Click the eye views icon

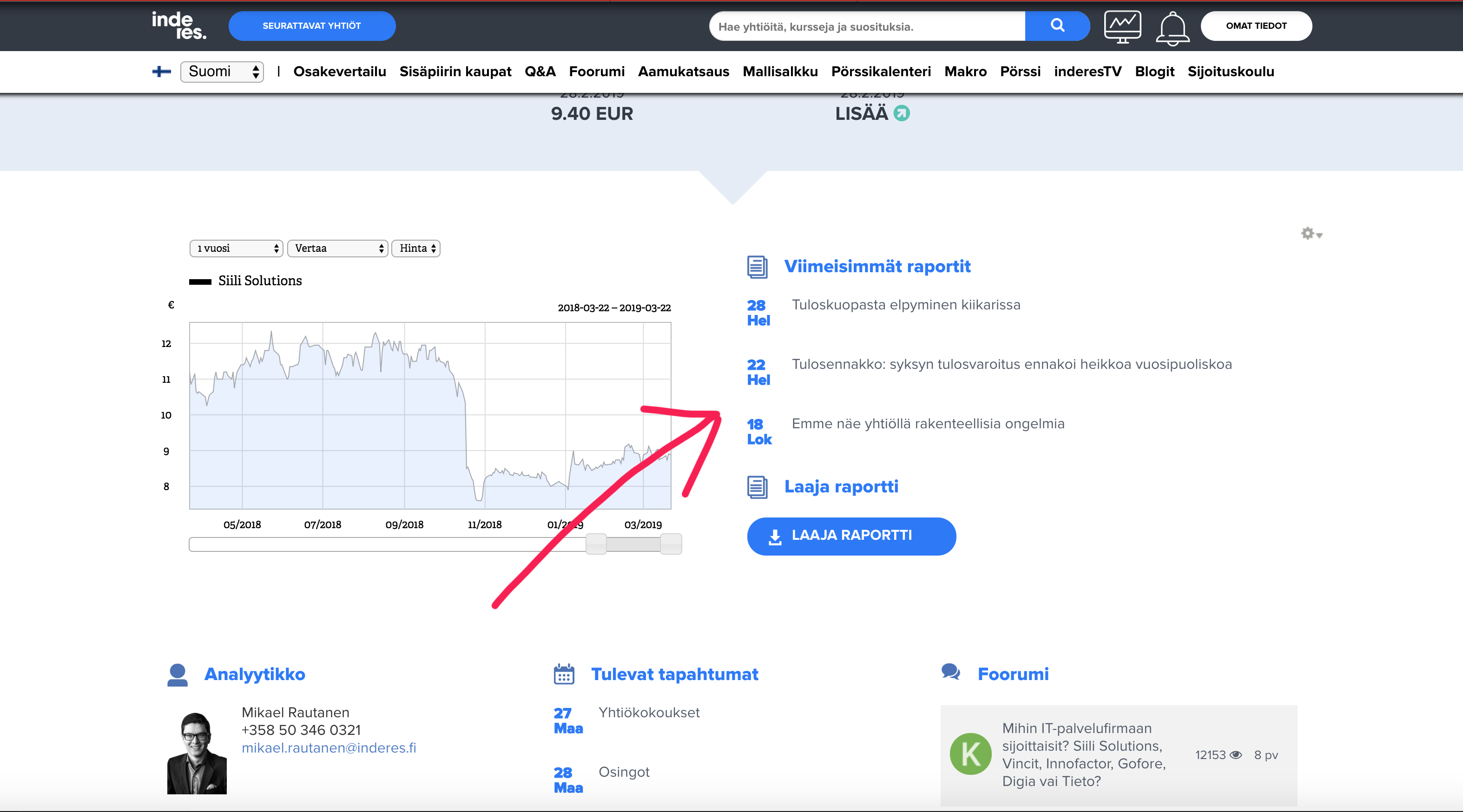1236,755
